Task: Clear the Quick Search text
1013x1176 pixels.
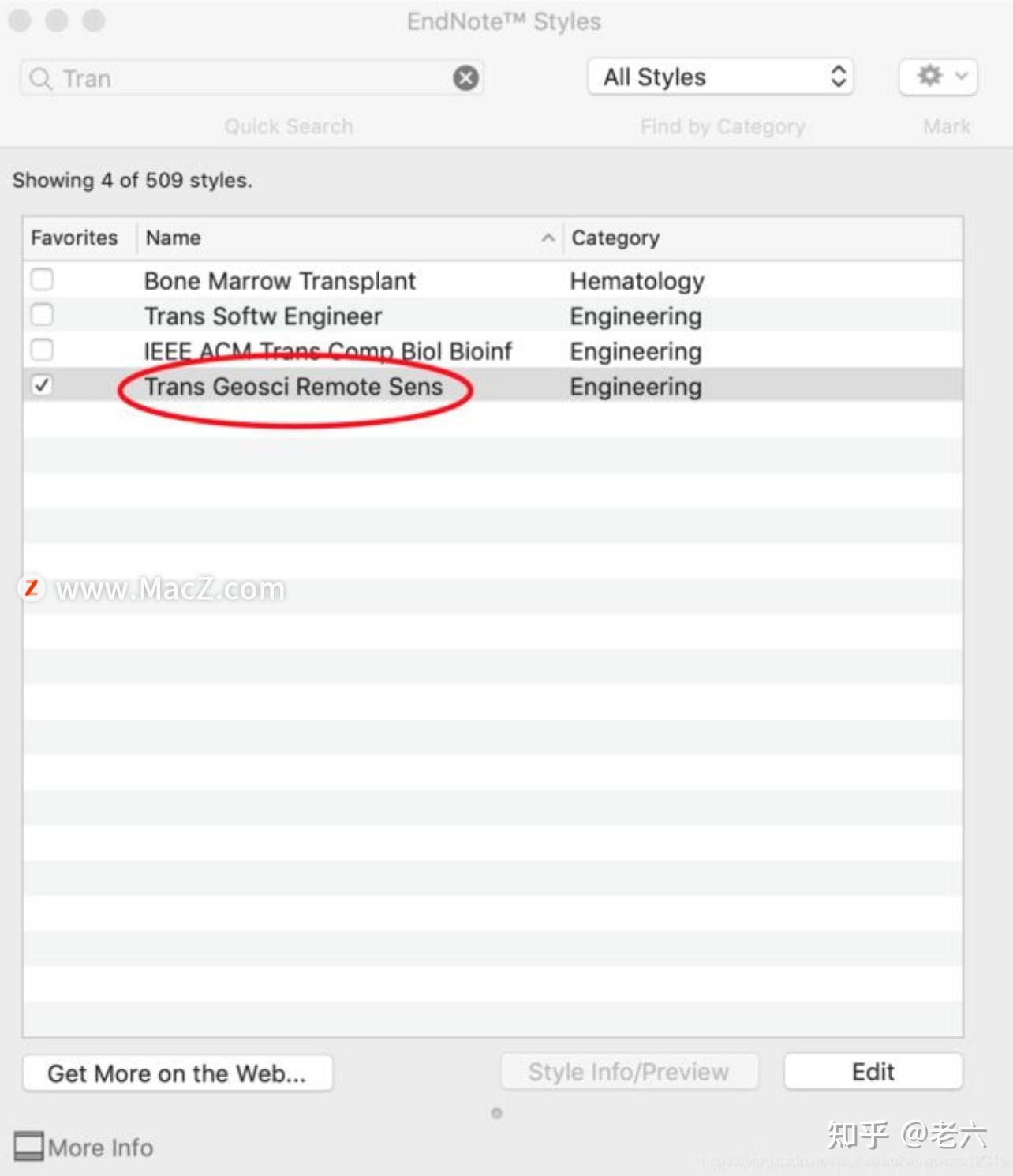Action: point(465,77)
